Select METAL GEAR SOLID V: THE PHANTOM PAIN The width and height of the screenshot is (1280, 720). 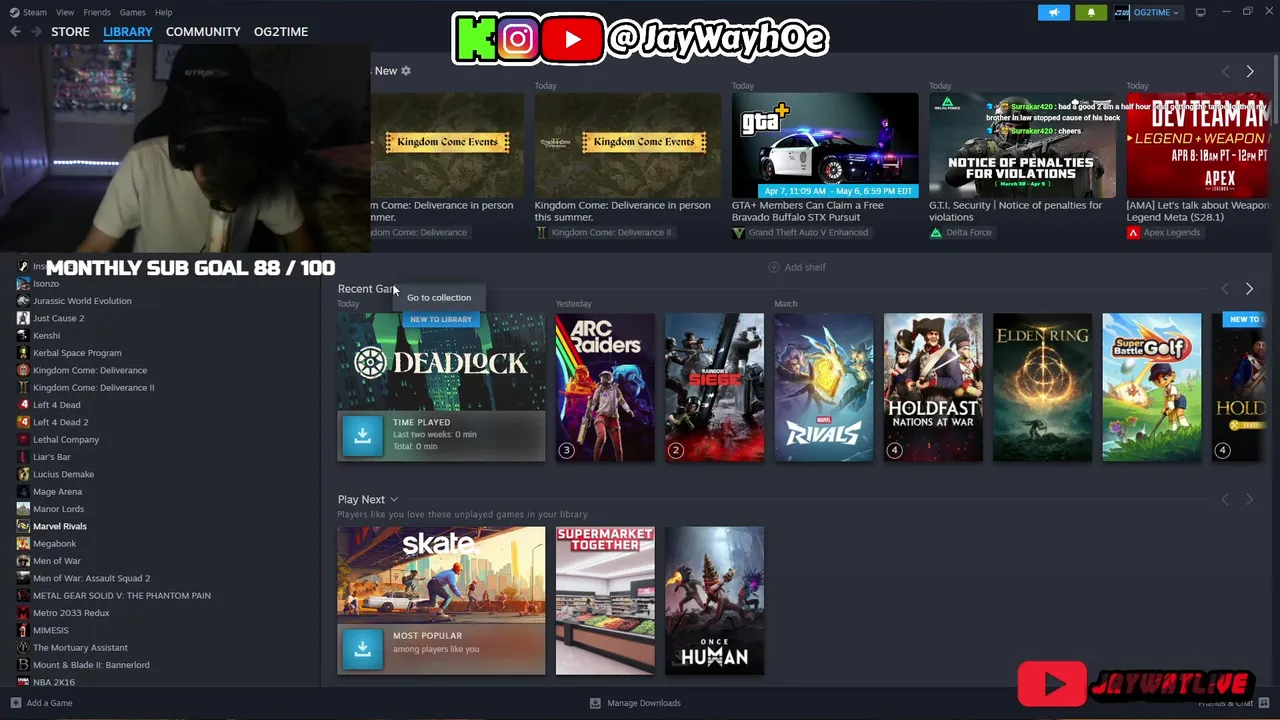click(122, 595)
